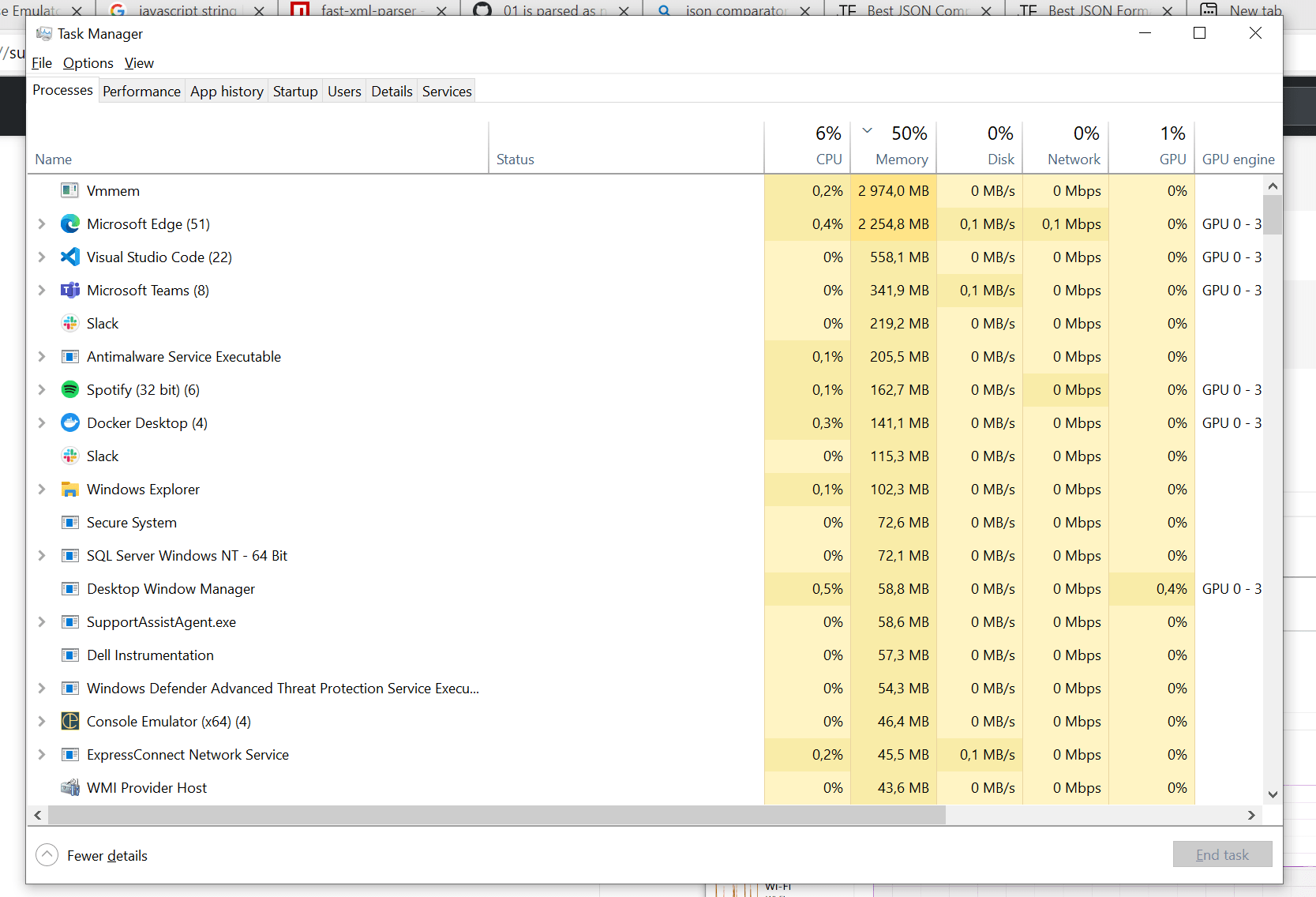Click the SQL Server Windows NT icon
Screen dimensions: 1316x897
coord(70,555)
